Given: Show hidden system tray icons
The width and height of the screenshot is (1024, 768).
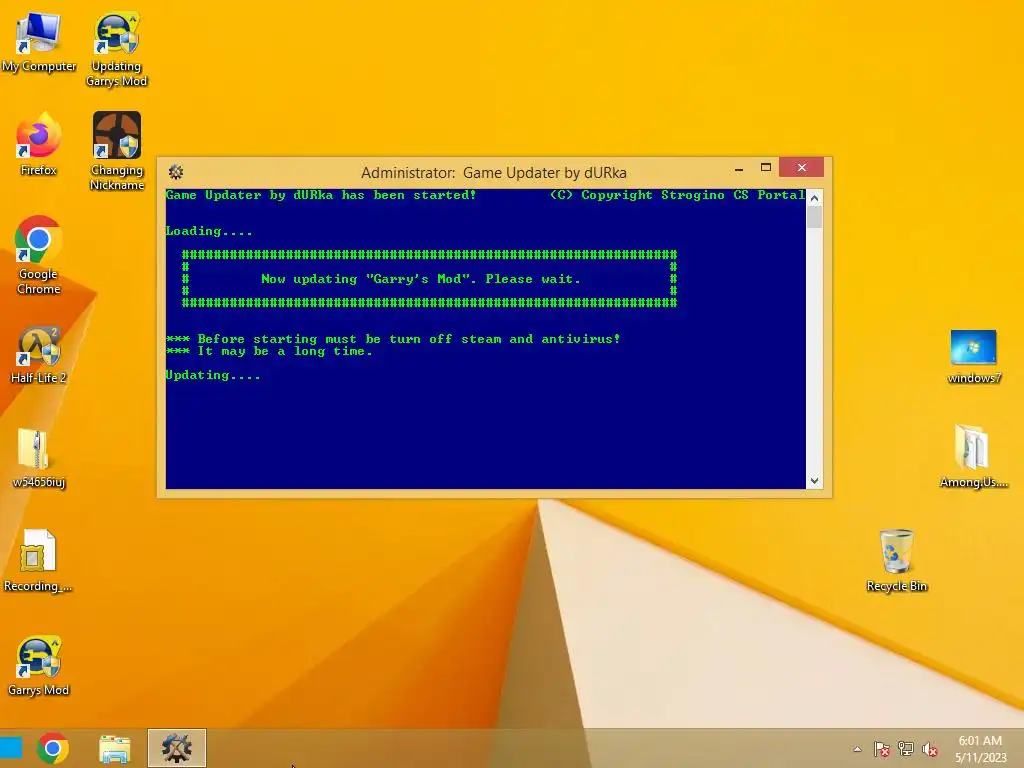Looking at the screenshot, I should tap(857, 749).
